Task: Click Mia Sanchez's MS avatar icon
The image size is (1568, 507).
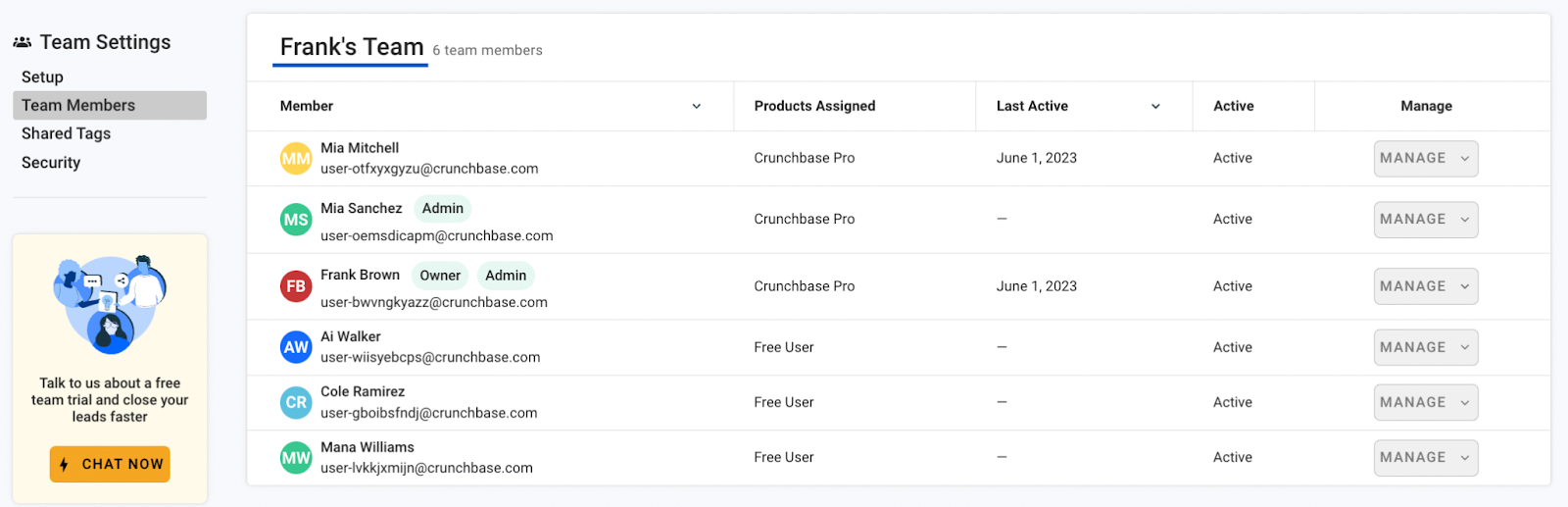Action: tap(296, 220)
